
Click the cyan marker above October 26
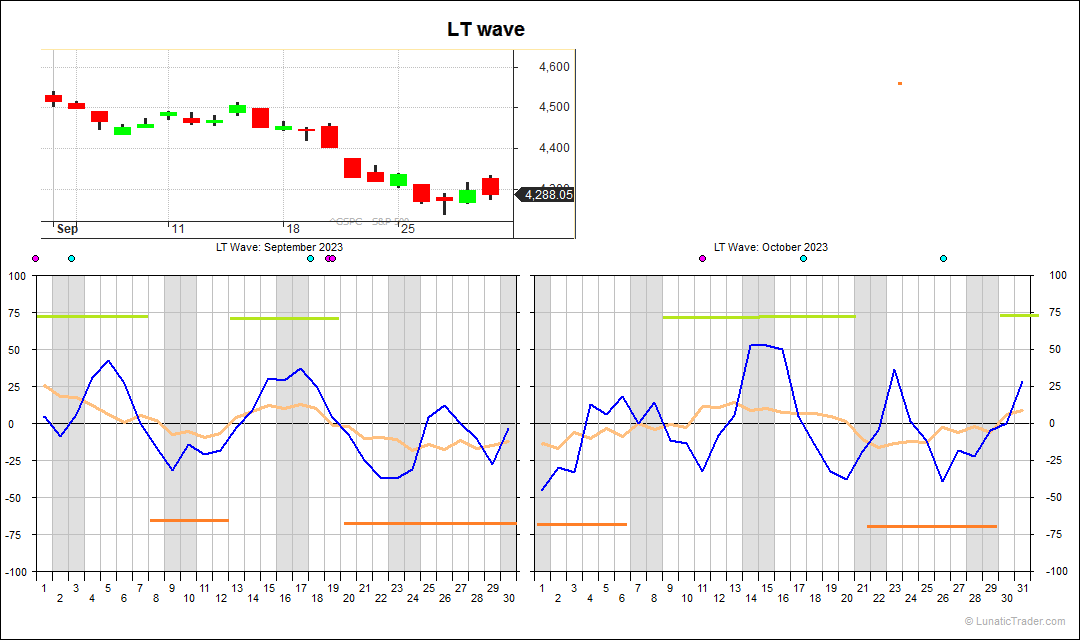(x=942, y=257)
